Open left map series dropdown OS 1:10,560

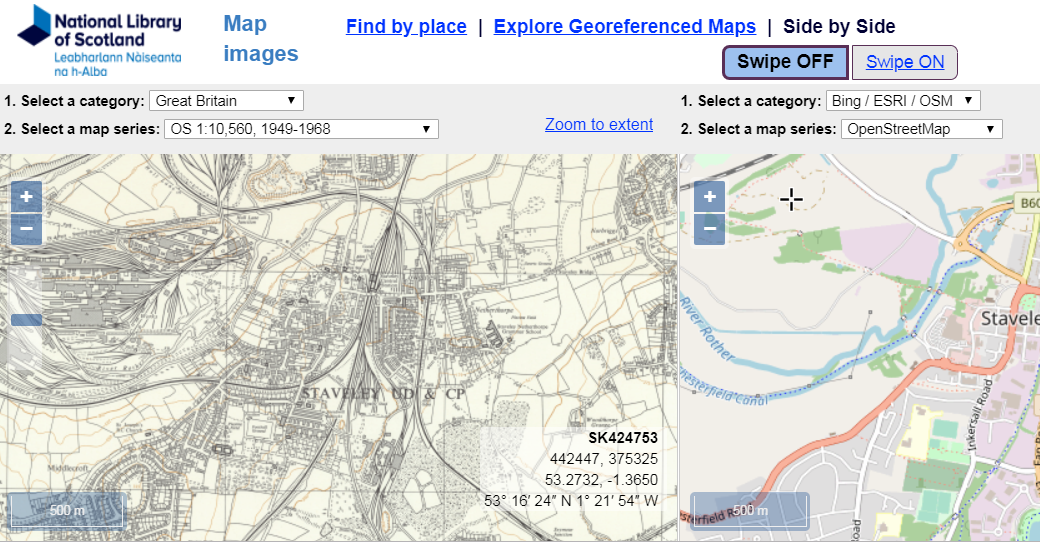301,129
